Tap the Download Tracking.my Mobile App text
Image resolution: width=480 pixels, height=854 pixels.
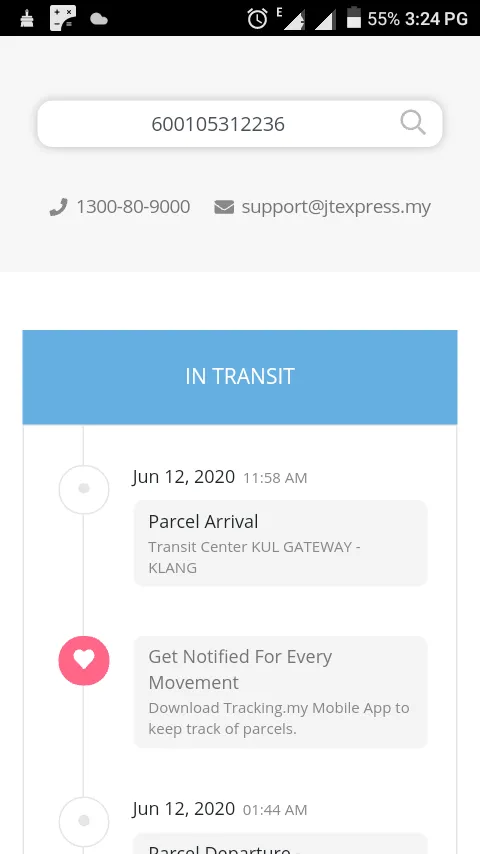pyautogui.click(x=279, y=718)
